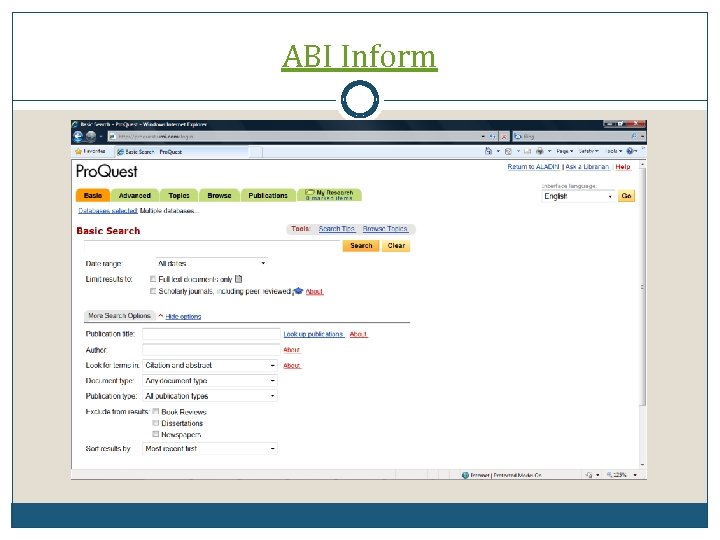This screenshot has height=540, width=720.
Task: Open the Publication type dropdown
Action: (x=210, y=396)
